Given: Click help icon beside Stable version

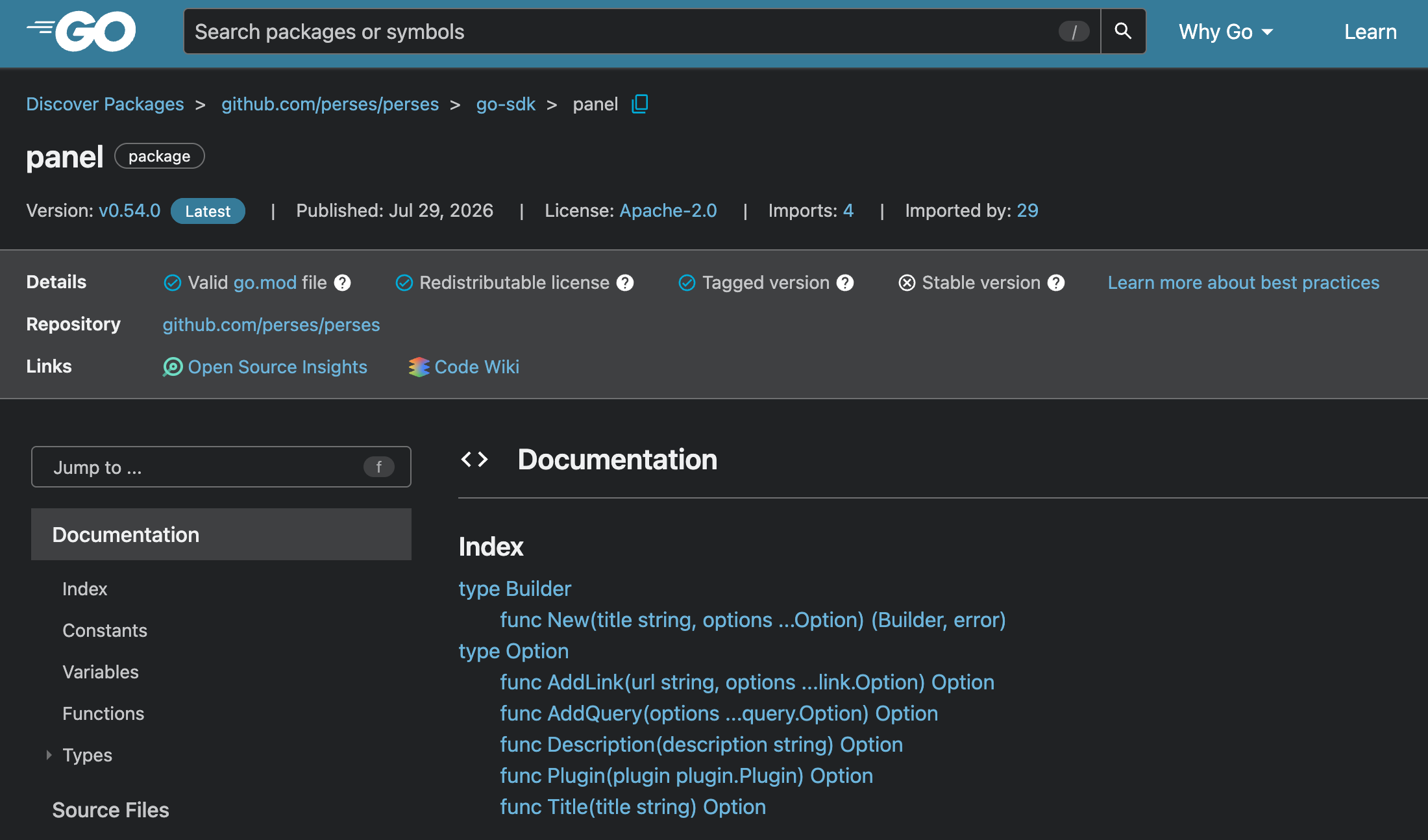Looking at the screenshot, I should pos(1056,283).
